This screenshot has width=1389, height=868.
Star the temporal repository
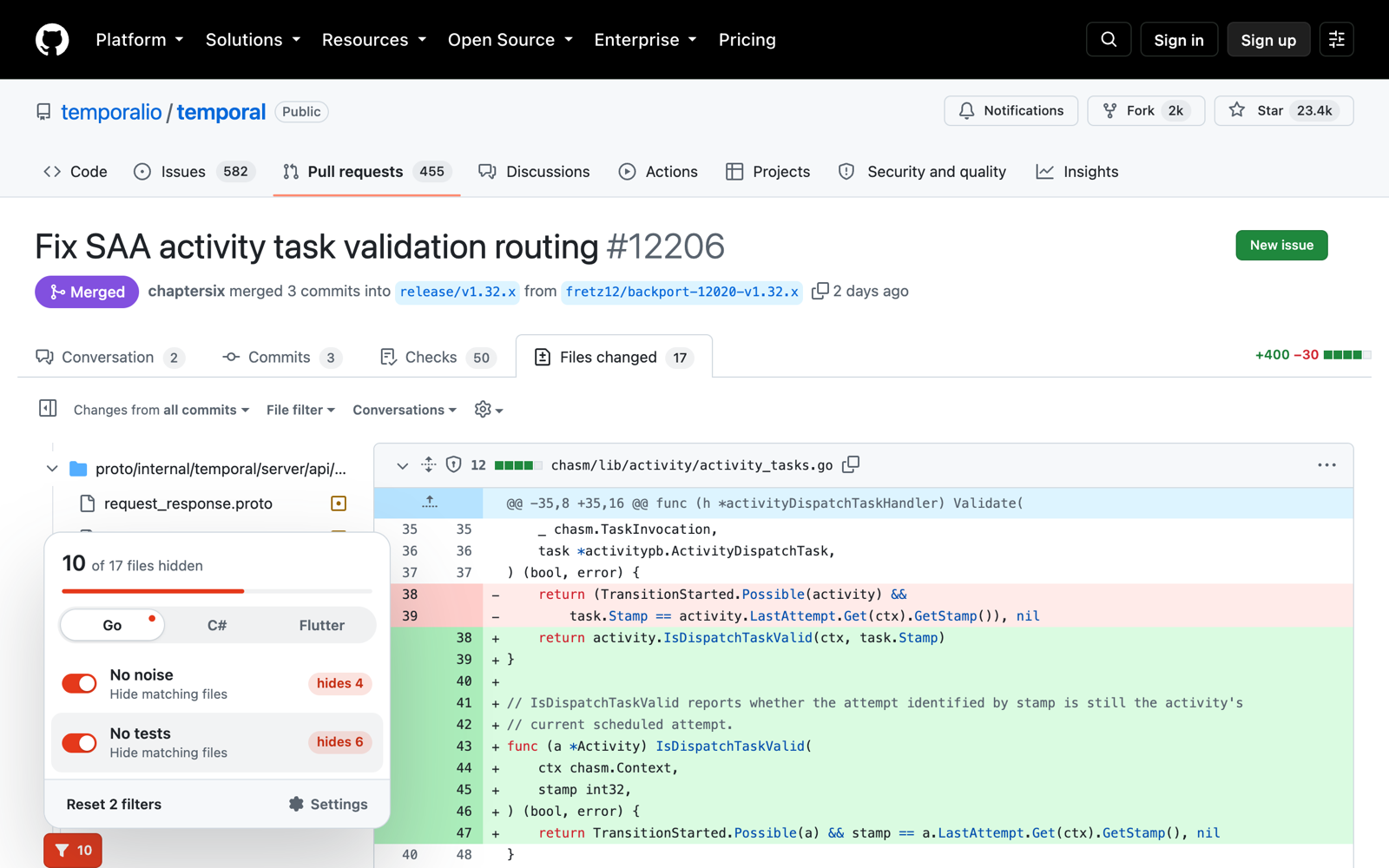pos(1283,110)
